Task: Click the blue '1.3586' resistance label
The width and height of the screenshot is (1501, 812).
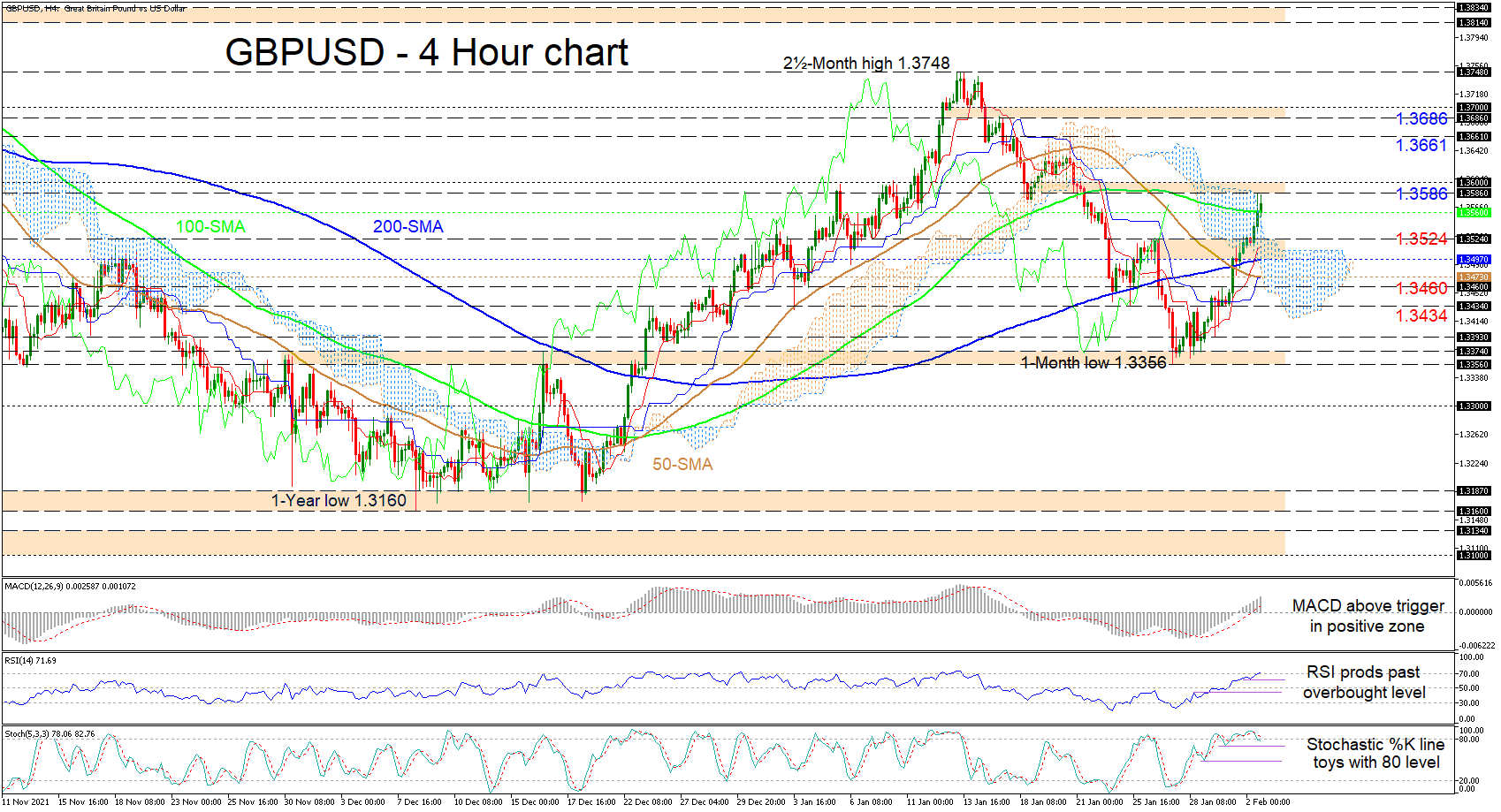Action: point(1421,194)
